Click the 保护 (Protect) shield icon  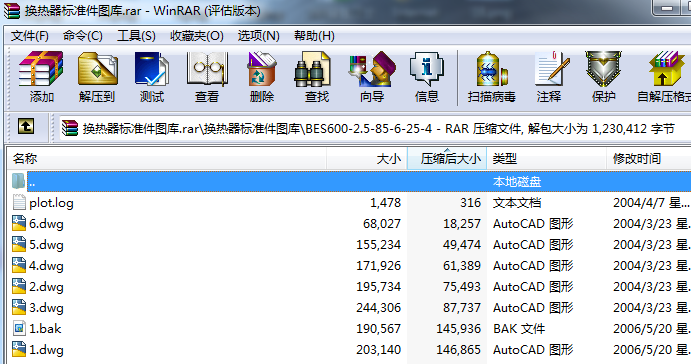603,69
